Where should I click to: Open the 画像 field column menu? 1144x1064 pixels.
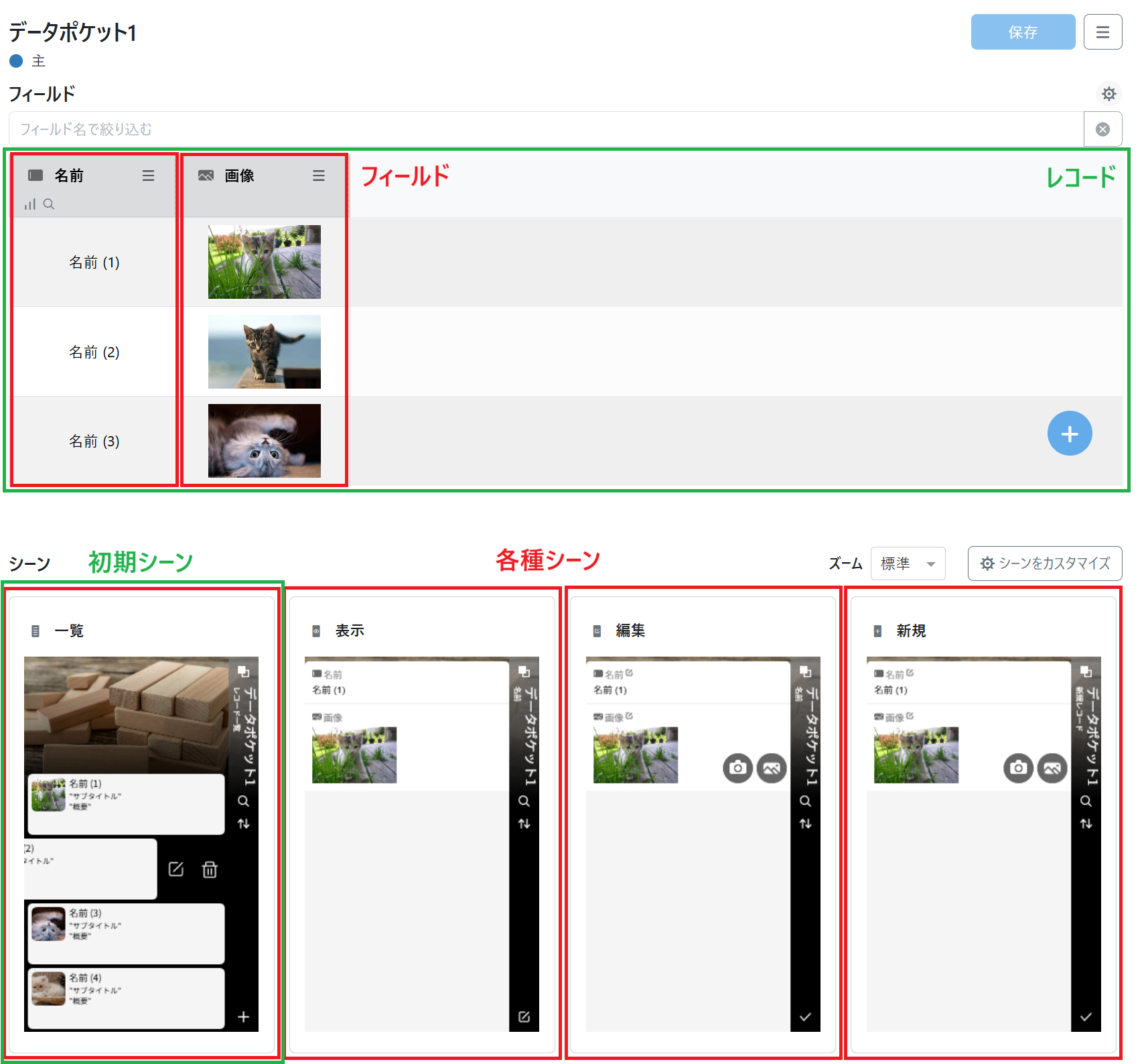coord(319,176)
